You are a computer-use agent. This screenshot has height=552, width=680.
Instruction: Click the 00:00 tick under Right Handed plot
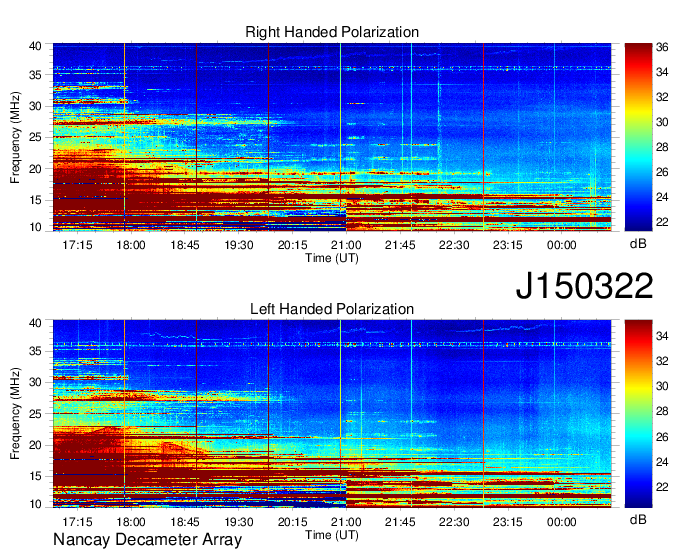pos(561,245)
